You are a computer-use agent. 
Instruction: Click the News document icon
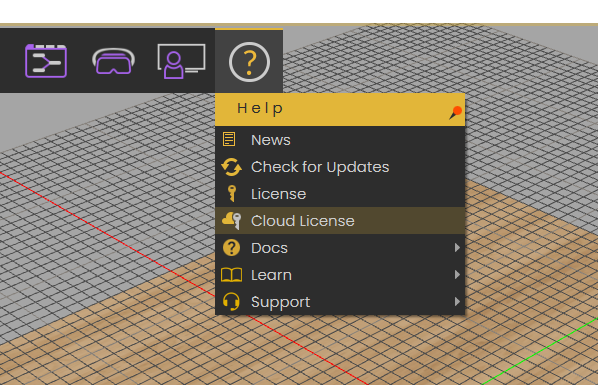(229, 139)
